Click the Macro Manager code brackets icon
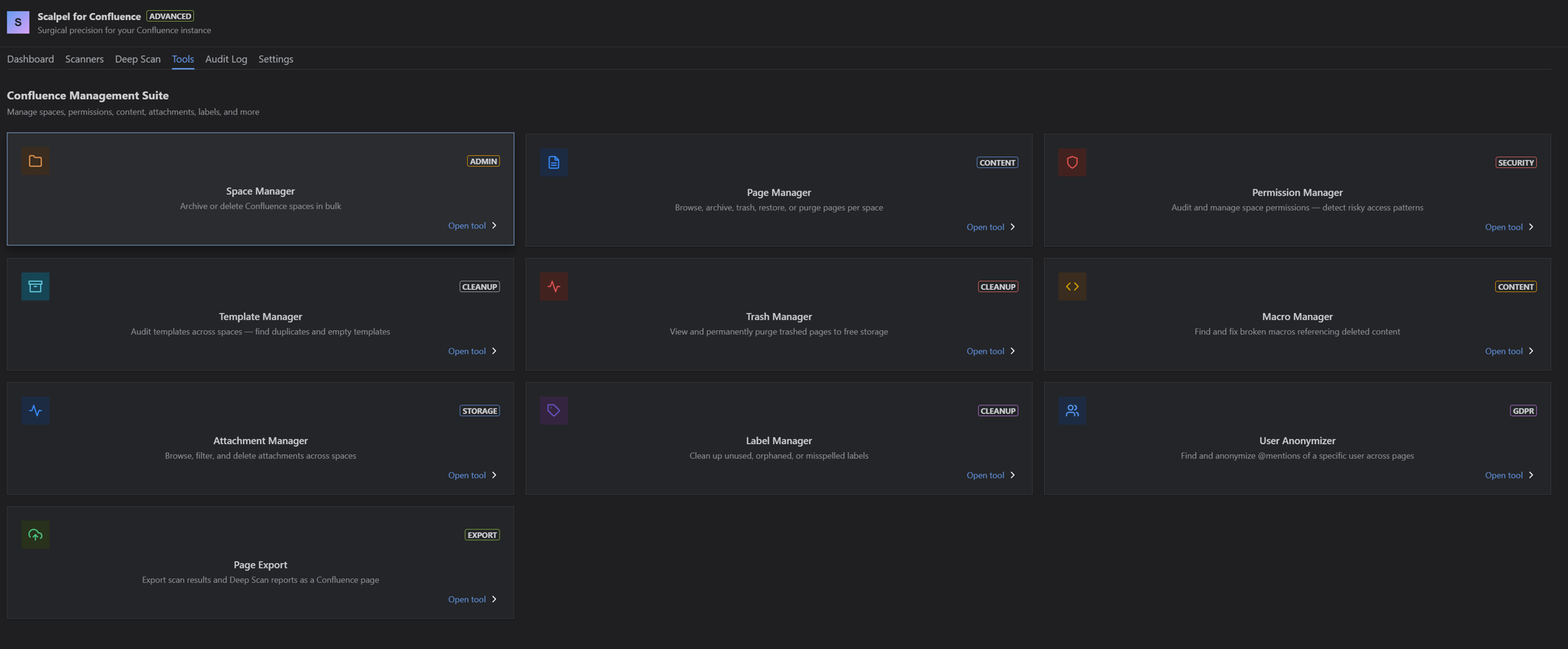 (1072, 286)
